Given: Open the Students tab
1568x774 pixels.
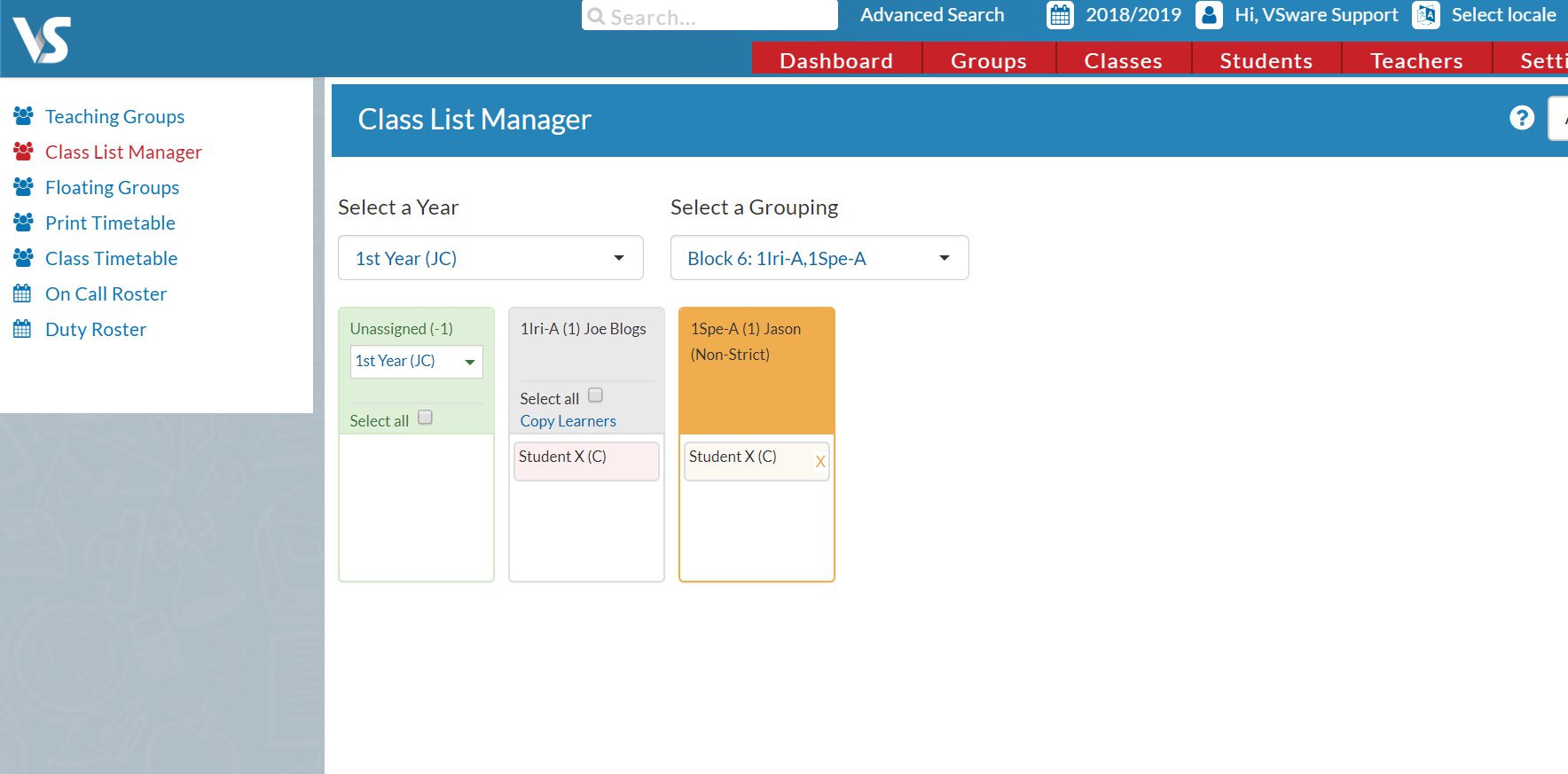Looking at the screenshot, I should point(1266,60).
